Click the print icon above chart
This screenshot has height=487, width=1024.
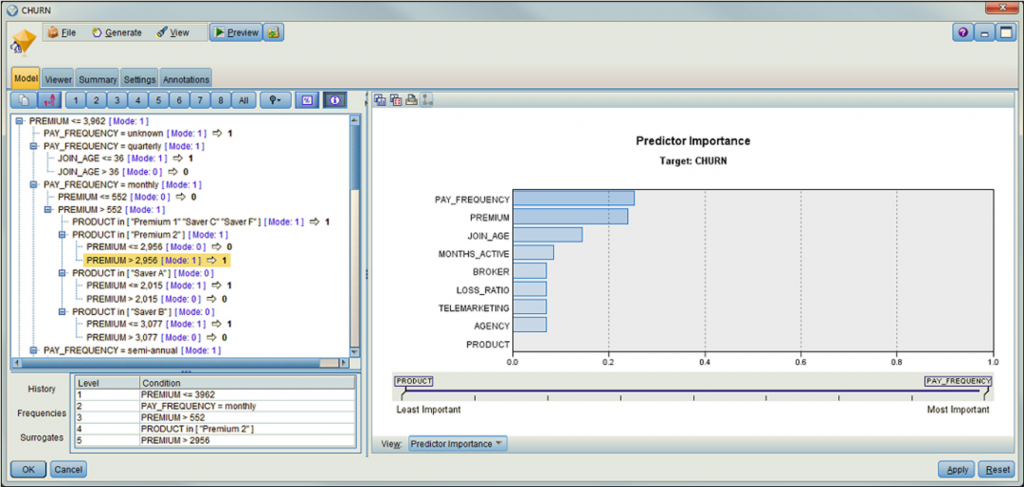point(411,100)
